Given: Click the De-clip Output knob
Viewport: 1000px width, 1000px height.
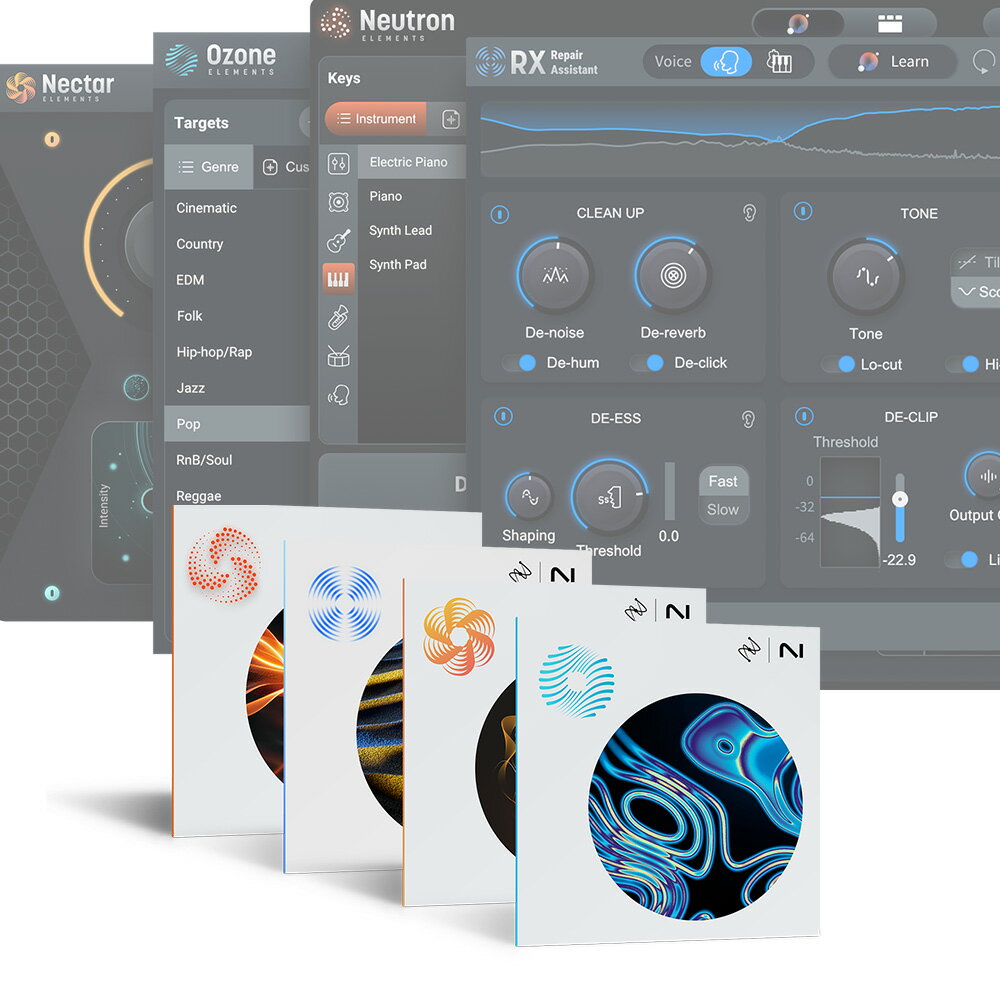Looking at the screenshot, I should (x=985, y=476).
